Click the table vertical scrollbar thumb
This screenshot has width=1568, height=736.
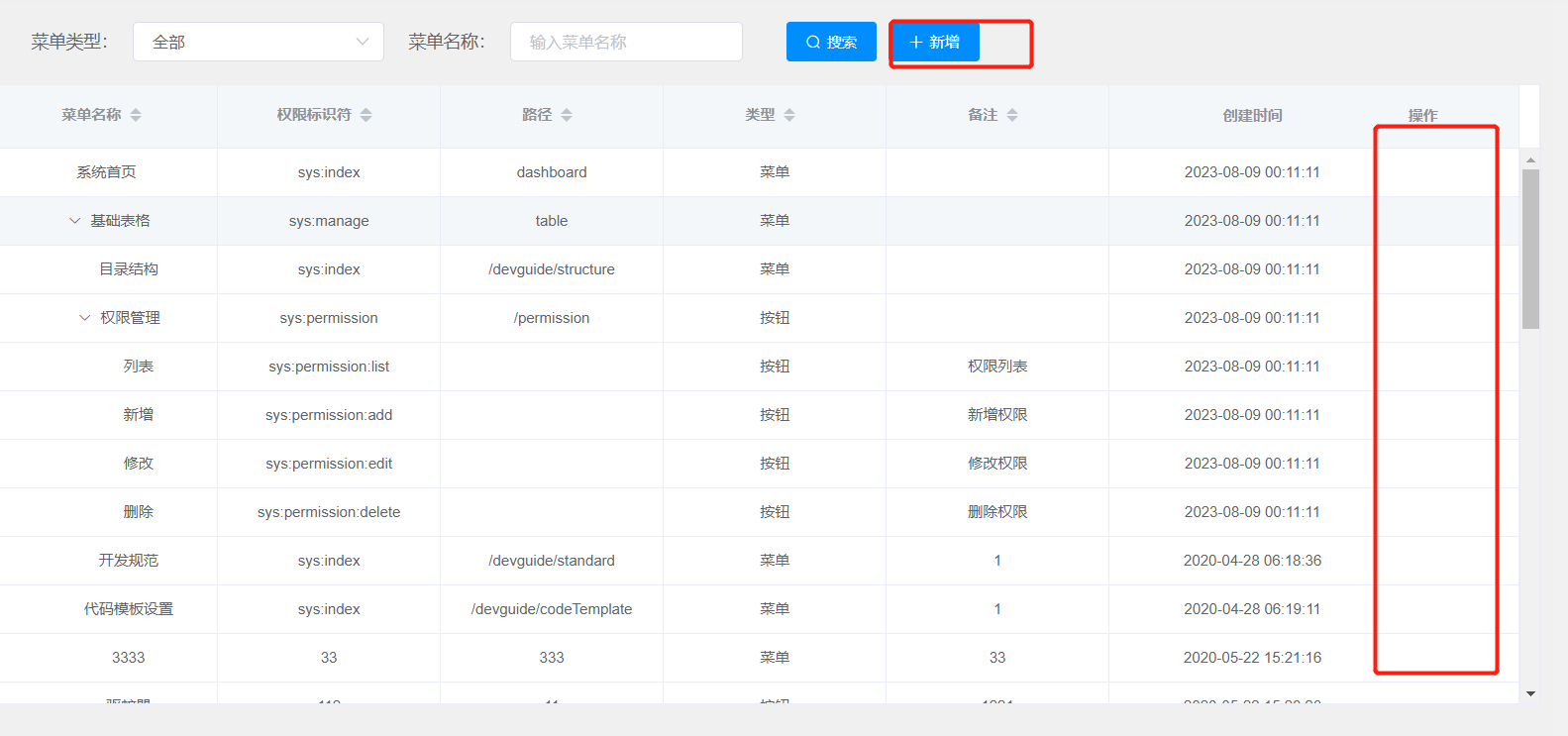pyautogui.click(x=1530, y=249)
